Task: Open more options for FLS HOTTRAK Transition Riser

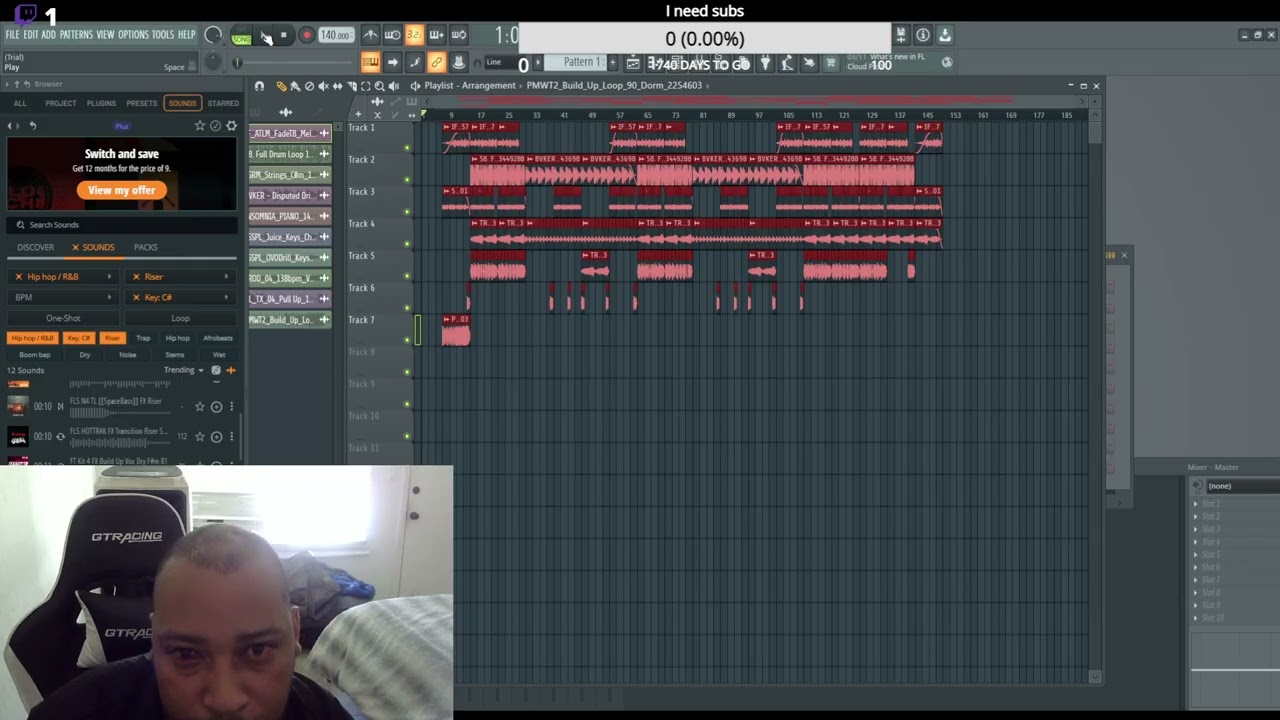Action: click(231, 436)
